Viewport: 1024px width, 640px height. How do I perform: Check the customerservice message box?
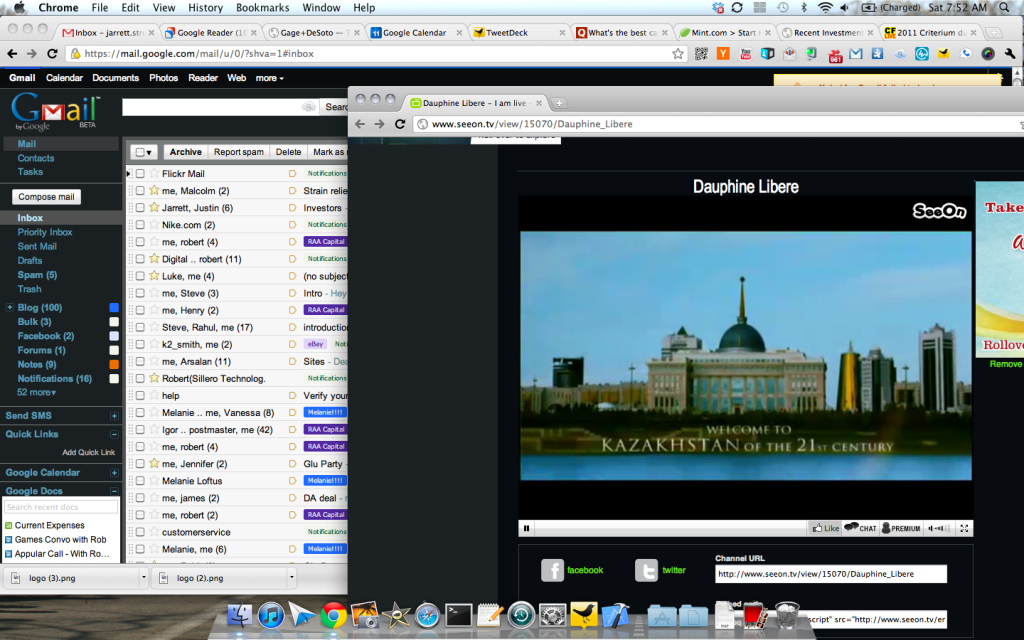140,532
